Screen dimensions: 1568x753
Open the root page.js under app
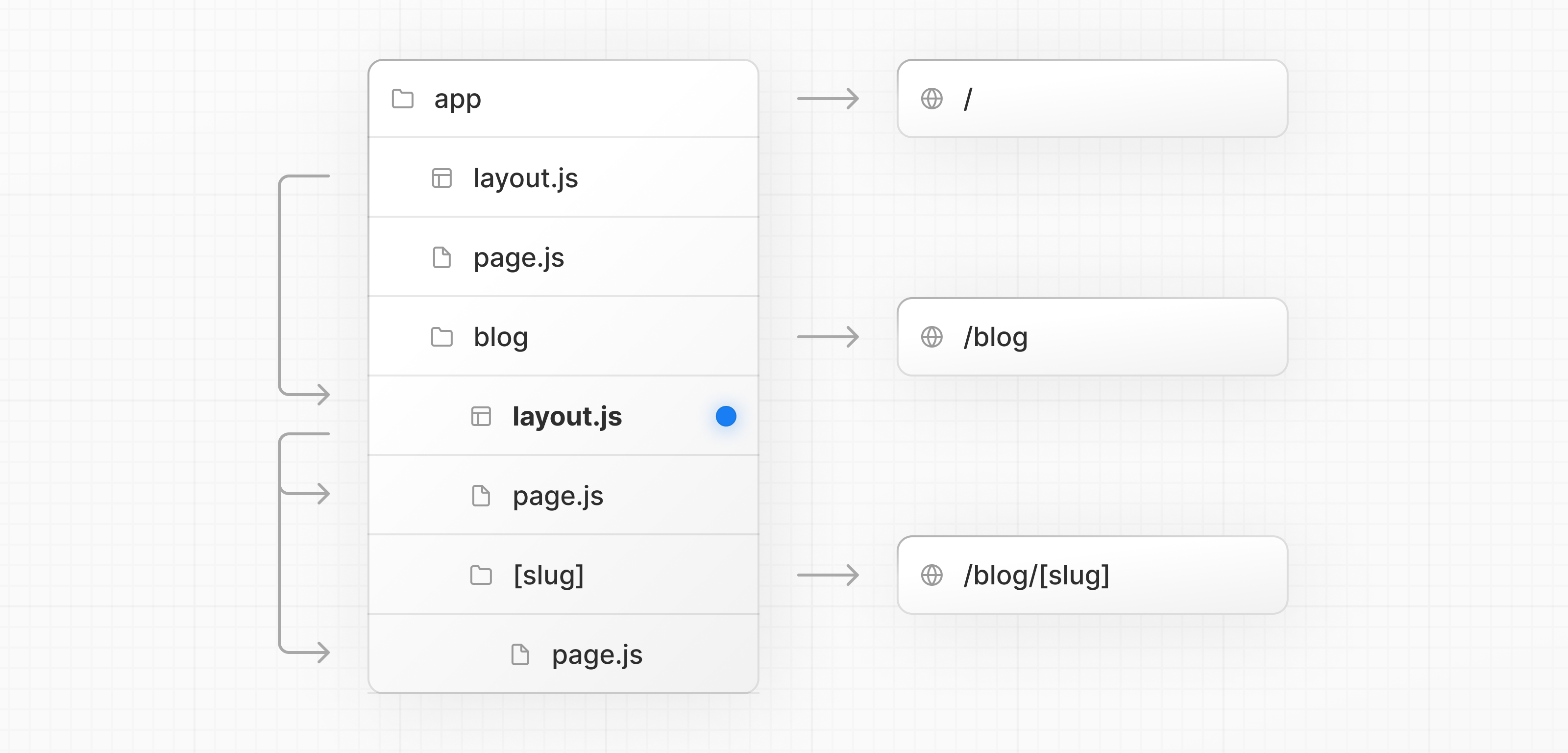(518, 258)
